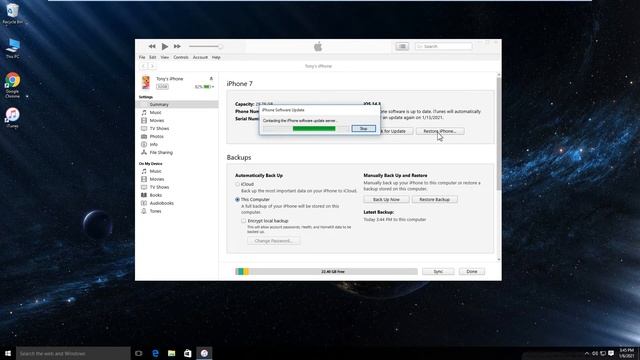Click the Sync button
The width and height of the screenshot is (640, 360).
coord(438,271)
